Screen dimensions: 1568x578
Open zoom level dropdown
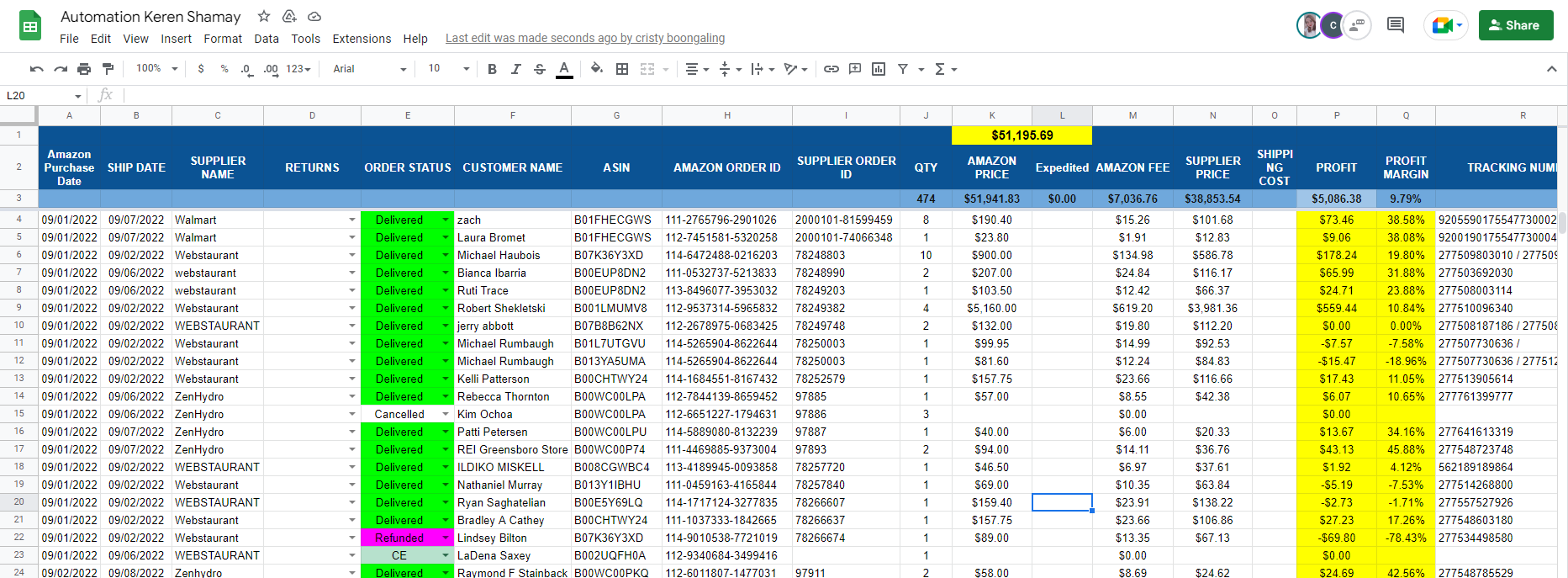tap(157, 69)
